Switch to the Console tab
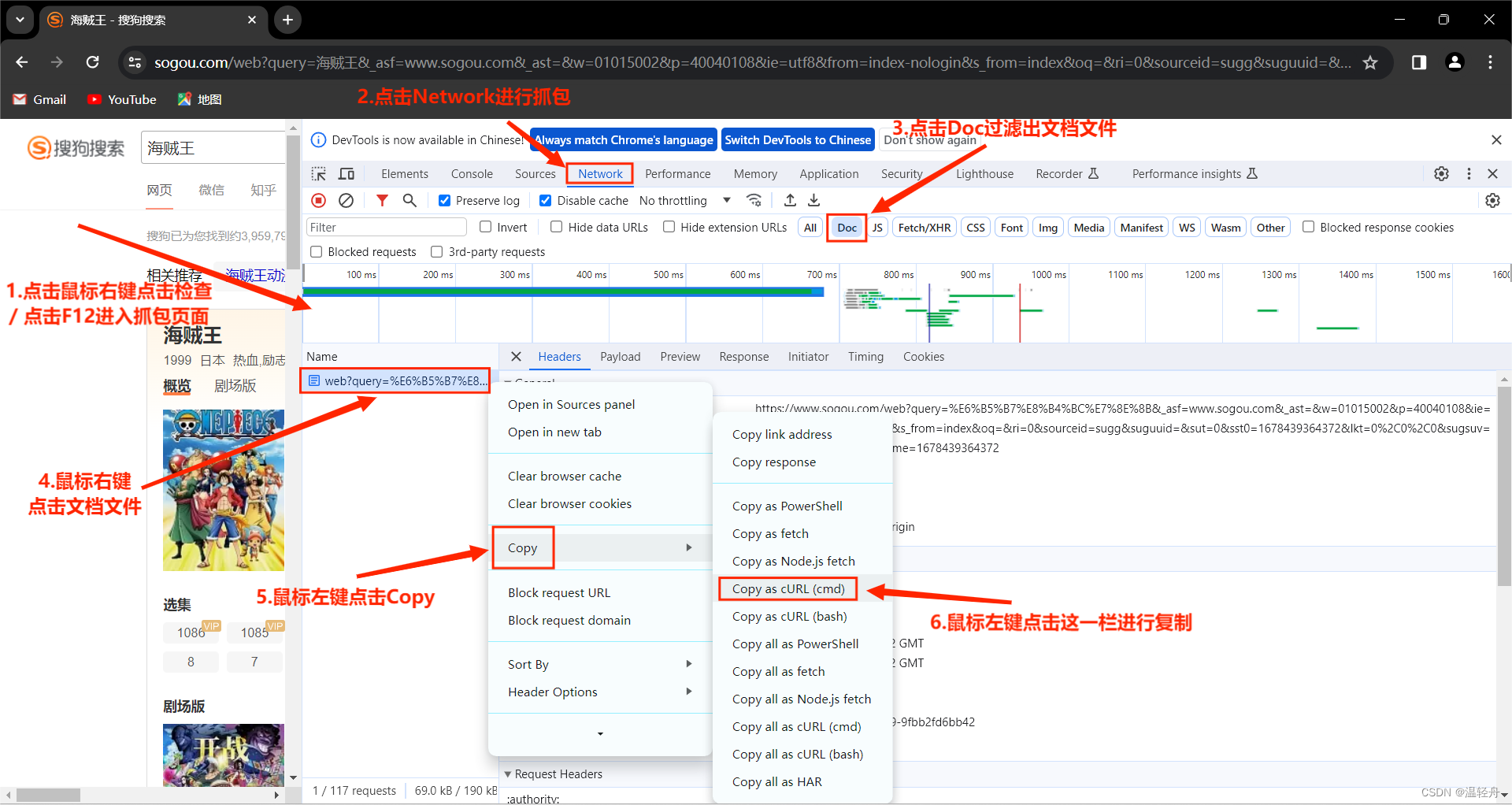The height and width of the screenshot is (805, 1512). (x=472, y=174)
